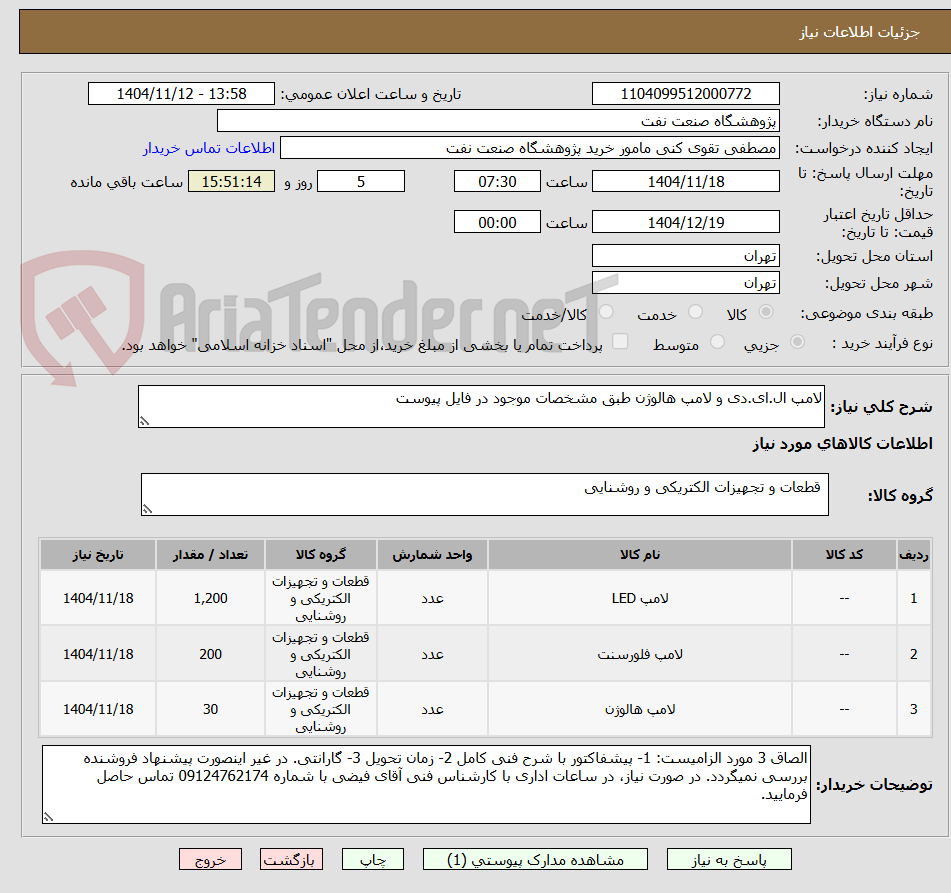Click the بازگشت back button
Screen dimensions: 951x893
pos(291,860)
